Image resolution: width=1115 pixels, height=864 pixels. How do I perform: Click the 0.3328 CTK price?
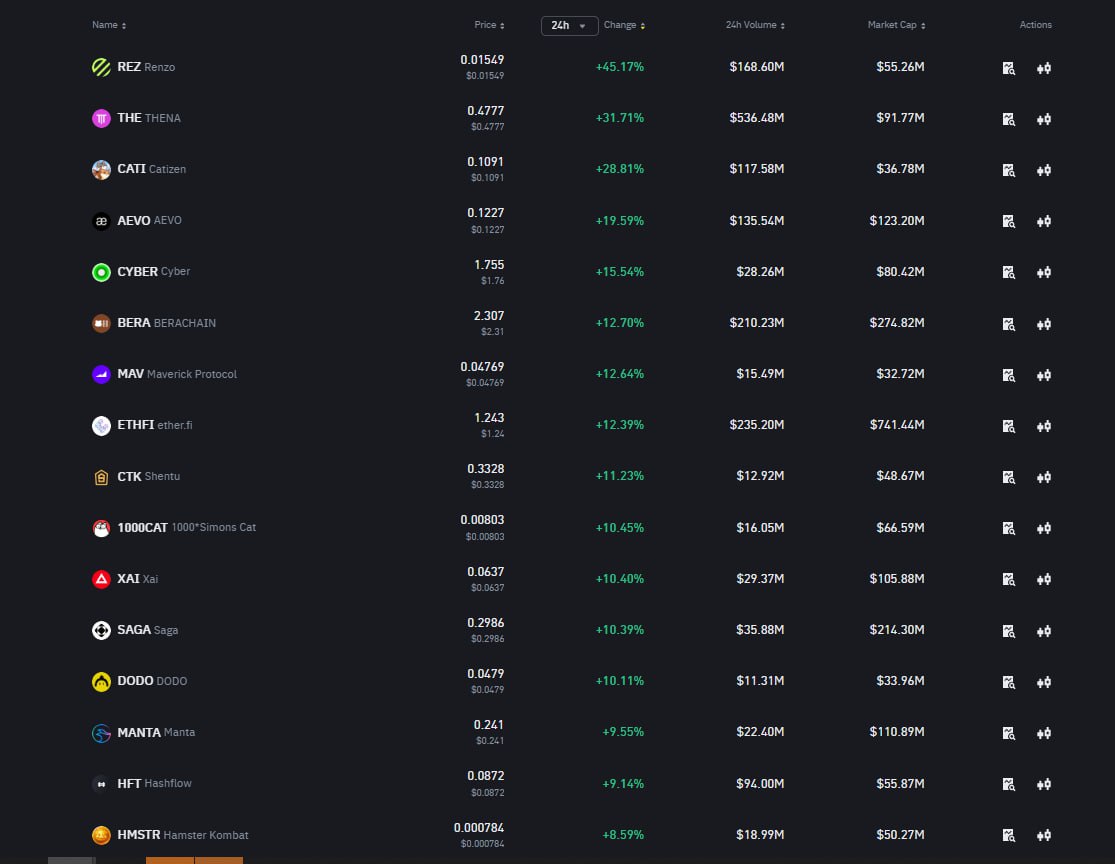(x=486, y=469)
